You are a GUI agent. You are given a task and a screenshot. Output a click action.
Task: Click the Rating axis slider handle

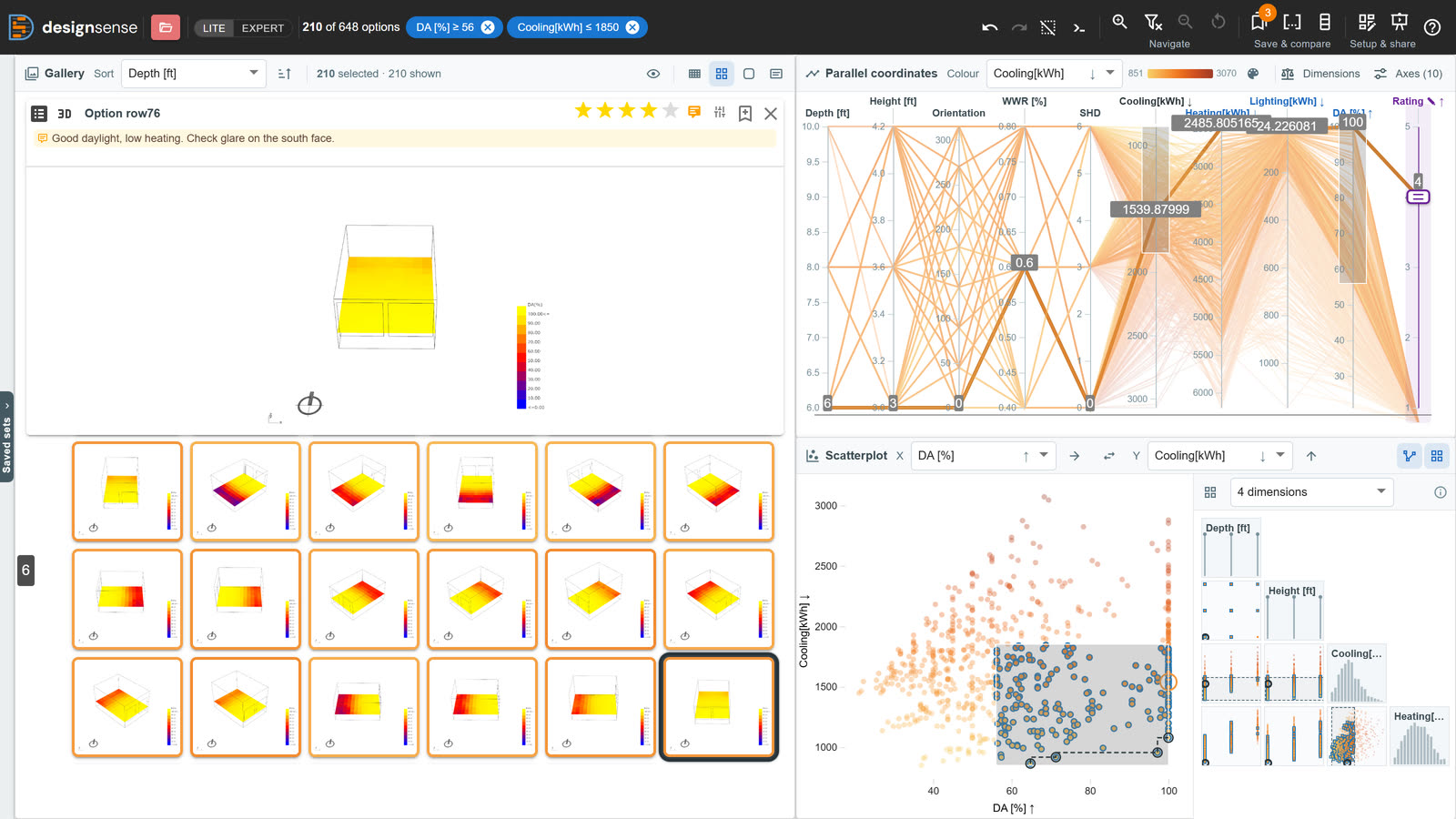click(x=1418, y=197)
